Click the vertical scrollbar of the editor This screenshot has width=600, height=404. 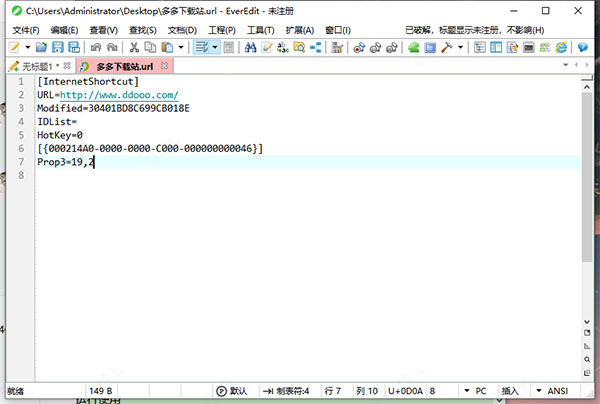585,200
